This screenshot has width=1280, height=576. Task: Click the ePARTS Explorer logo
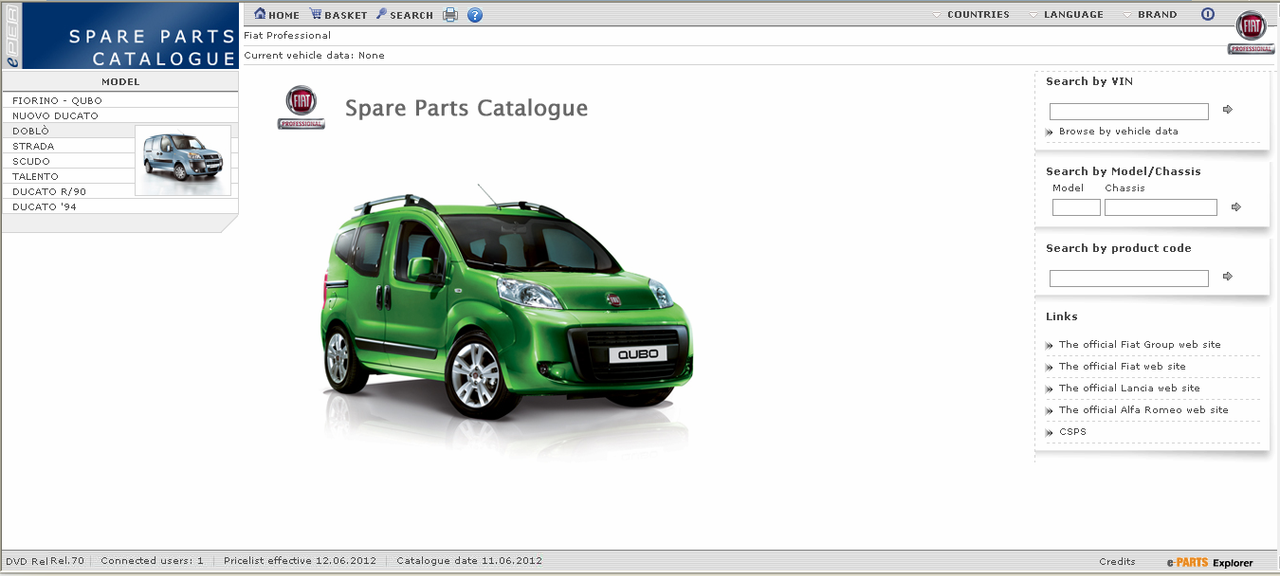1209,563
